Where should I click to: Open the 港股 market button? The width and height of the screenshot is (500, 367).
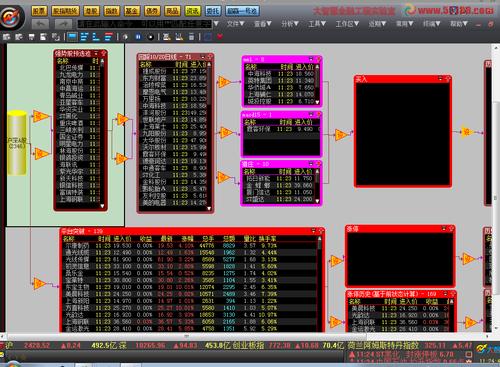pos(91,11)
